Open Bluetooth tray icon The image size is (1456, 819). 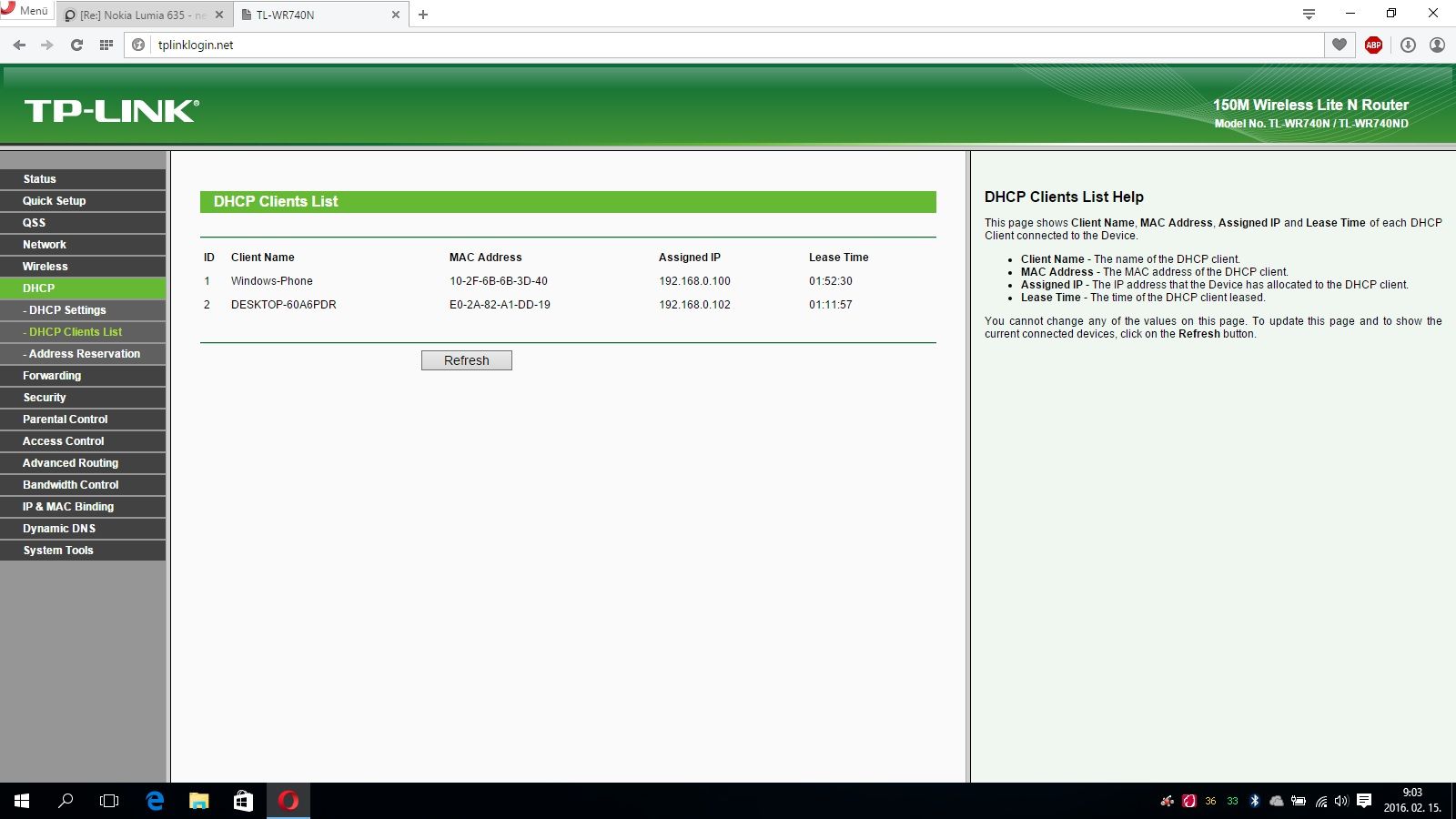click(1254, 801)
